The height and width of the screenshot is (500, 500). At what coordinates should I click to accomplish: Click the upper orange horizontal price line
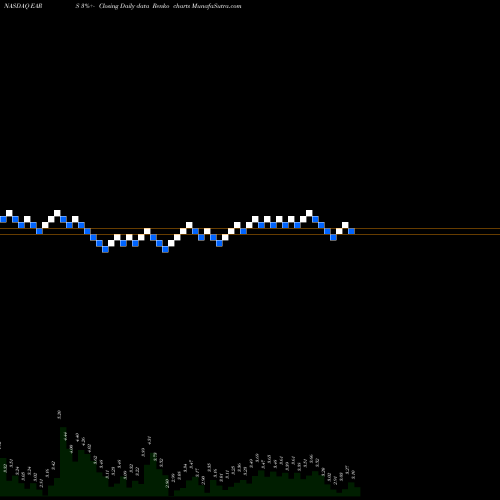(x=250, y=229)
